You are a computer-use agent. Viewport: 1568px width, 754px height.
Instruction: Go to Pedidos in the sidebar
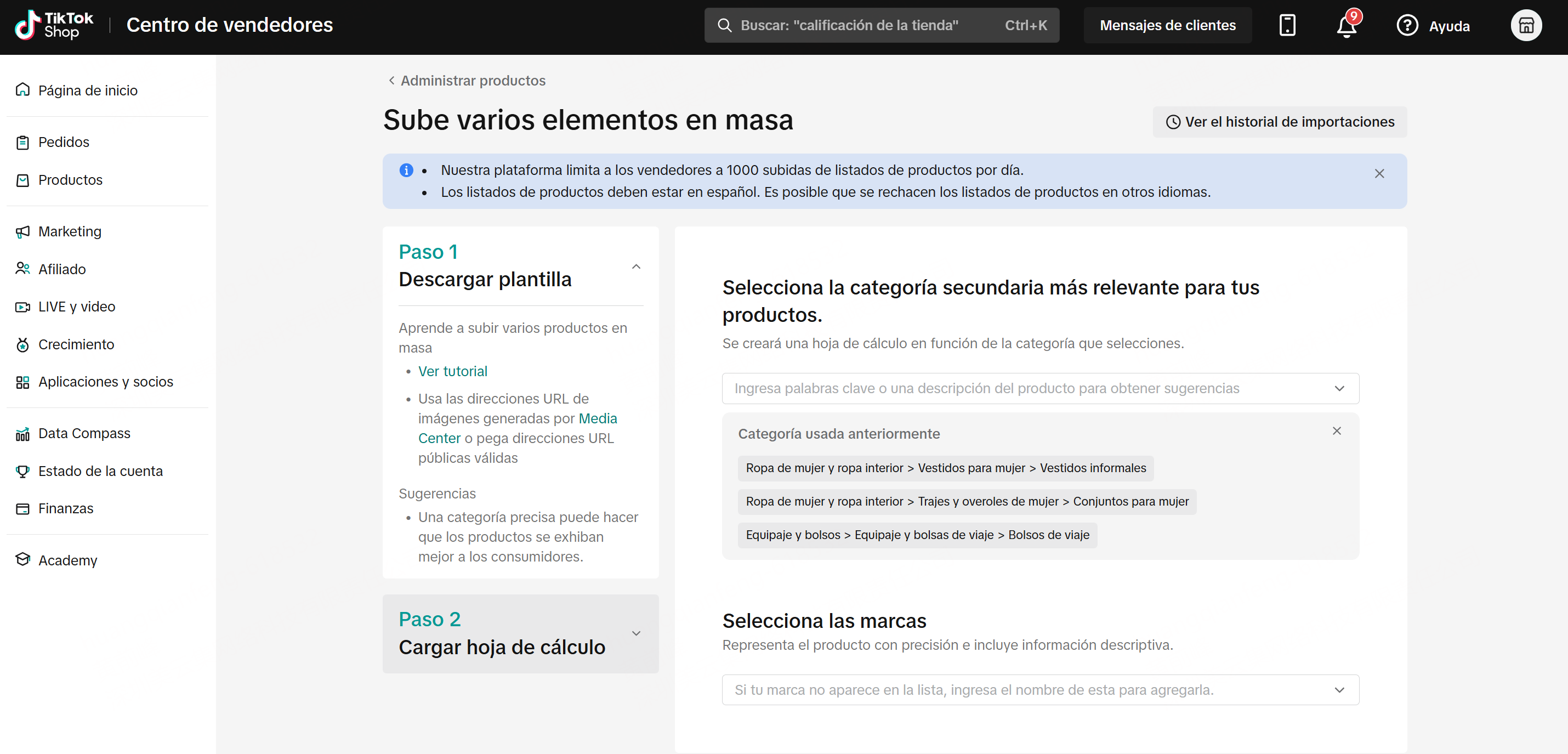tap(63, 143)
